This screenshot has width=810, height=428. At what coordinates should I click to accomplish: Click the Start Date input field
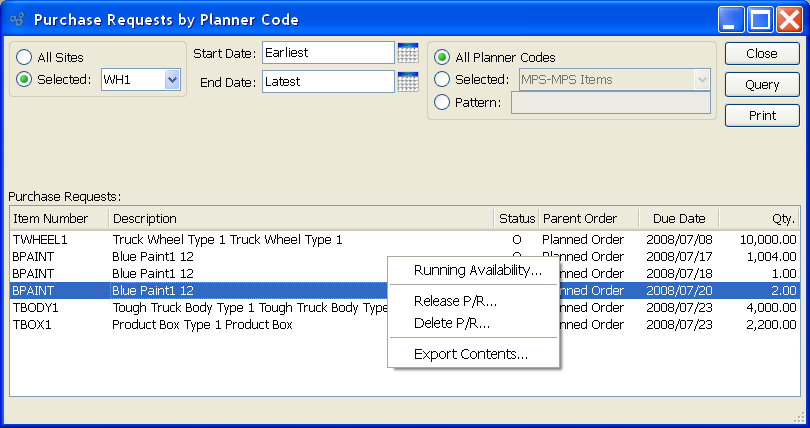328,53
